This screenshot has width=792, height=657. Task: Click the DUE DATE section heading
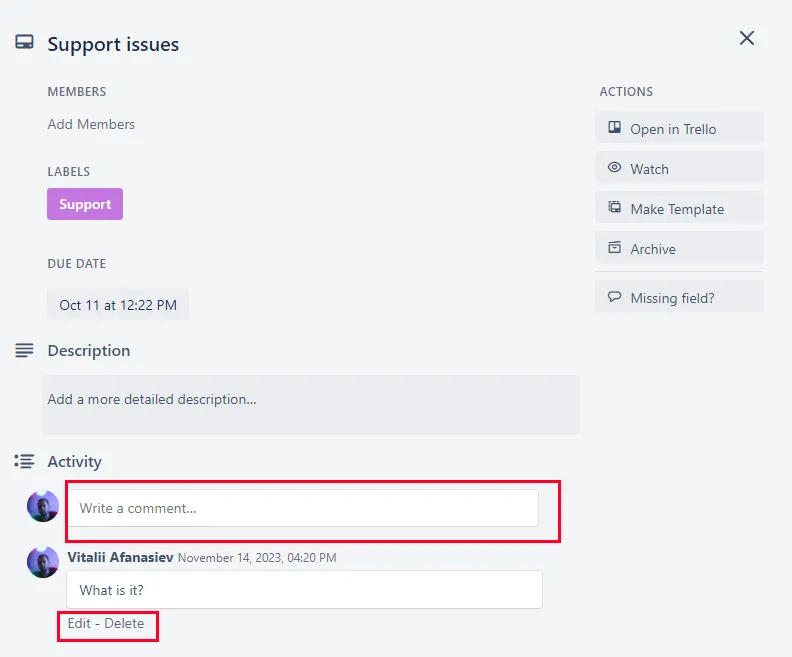pos(77,264)
